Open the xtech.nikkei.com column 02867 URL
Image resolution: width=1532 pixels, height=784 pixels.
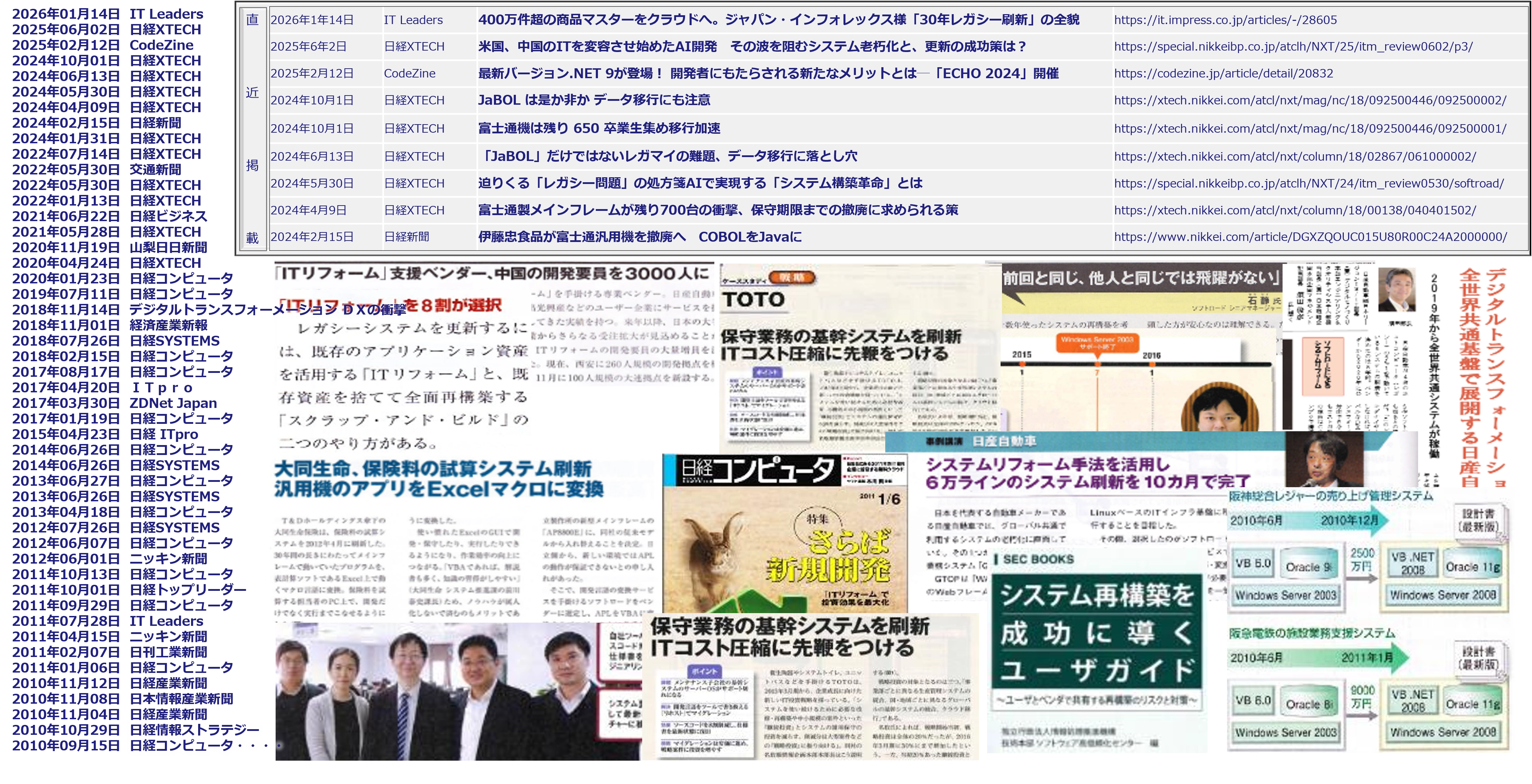pos(1295,156)
